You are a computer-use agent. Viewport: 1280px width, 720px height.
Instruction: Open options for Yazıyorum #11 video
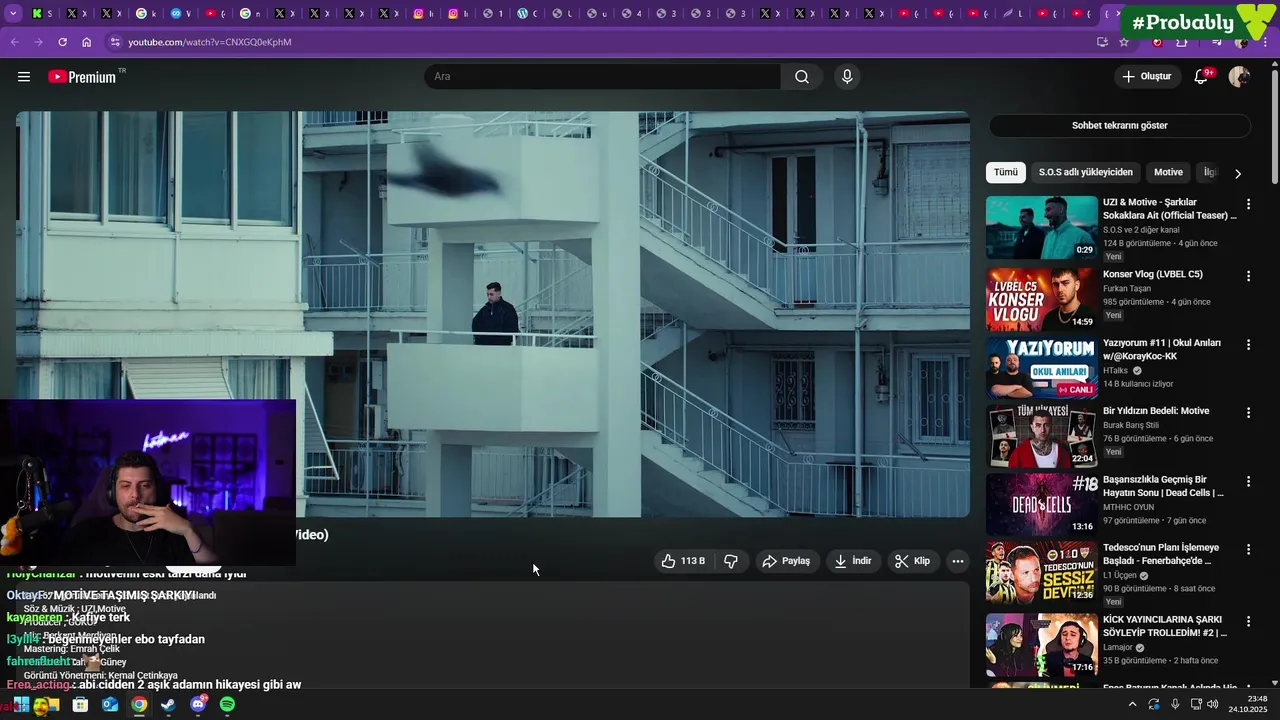click(x=1248, y=344)
